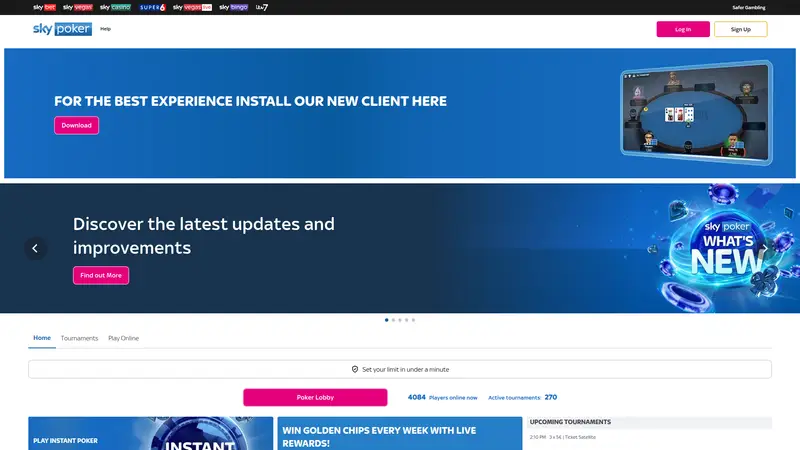This screenshot has height=450, width=800.
Task: Go to previous carousel slide arrow
Action: click(35, 248)
